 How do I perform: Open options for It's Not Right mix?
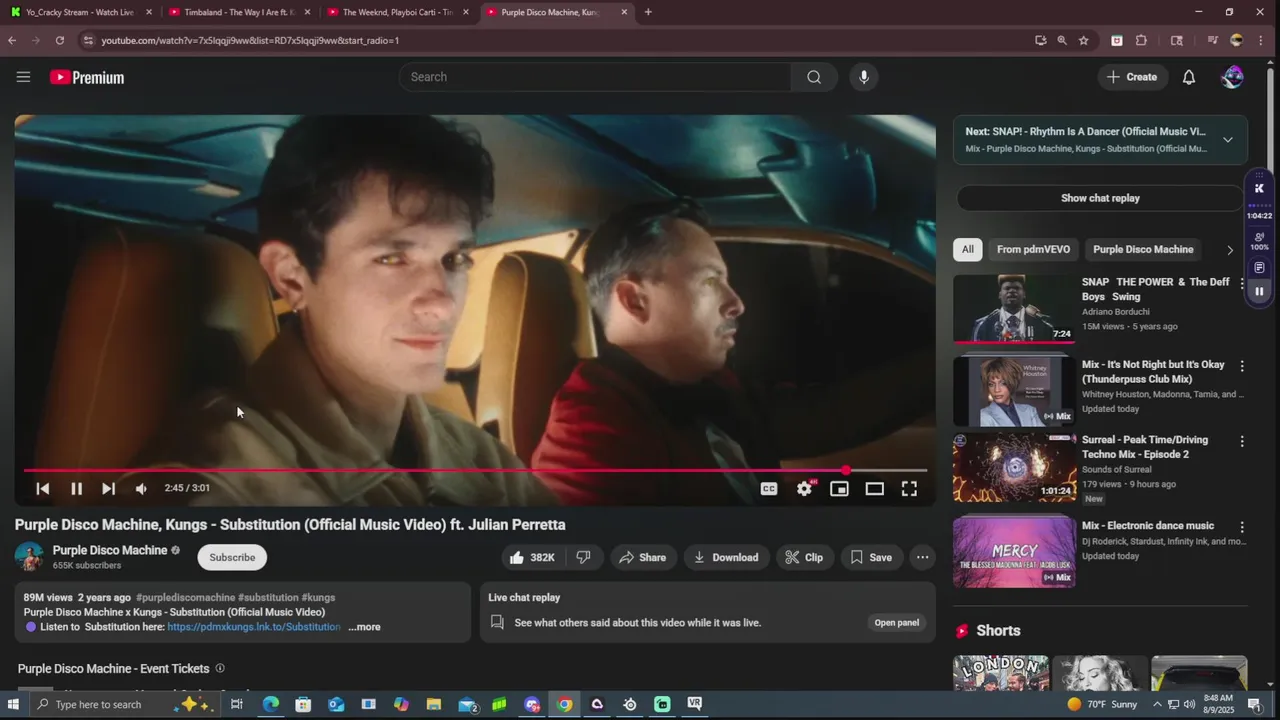[1242, 366]
